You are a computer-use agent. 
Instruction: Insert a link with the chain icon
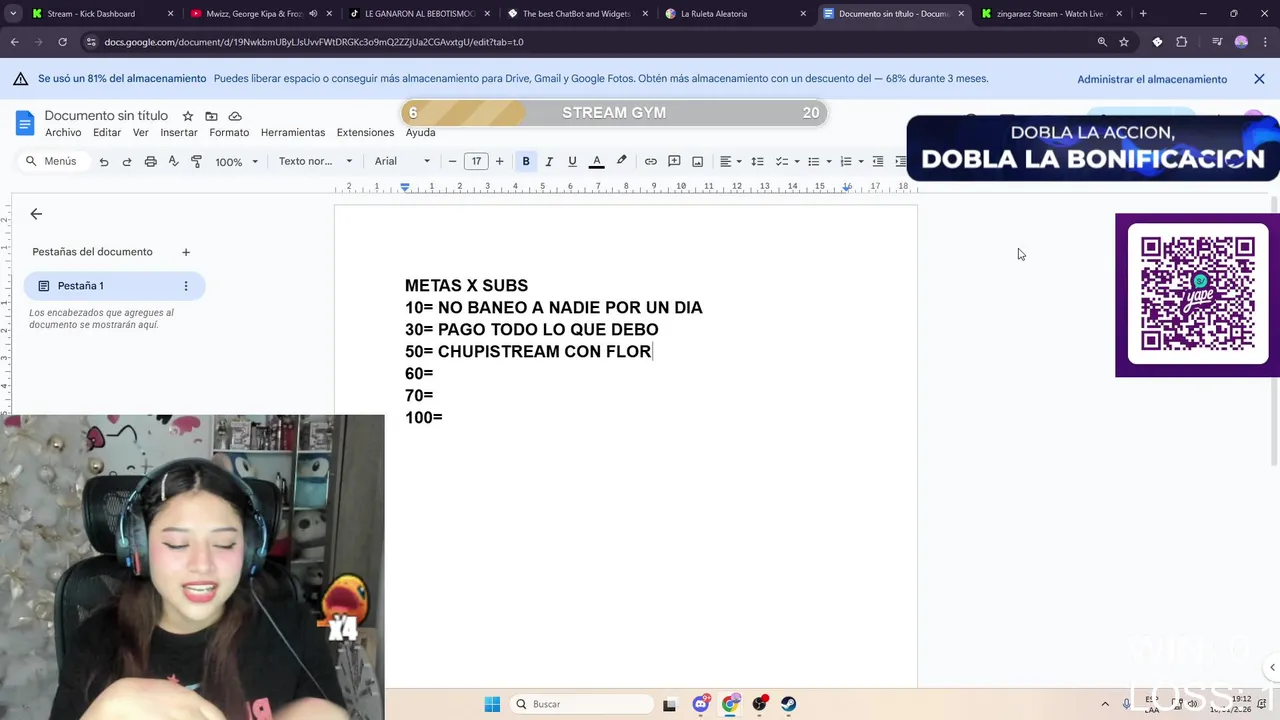coord(651,161)
